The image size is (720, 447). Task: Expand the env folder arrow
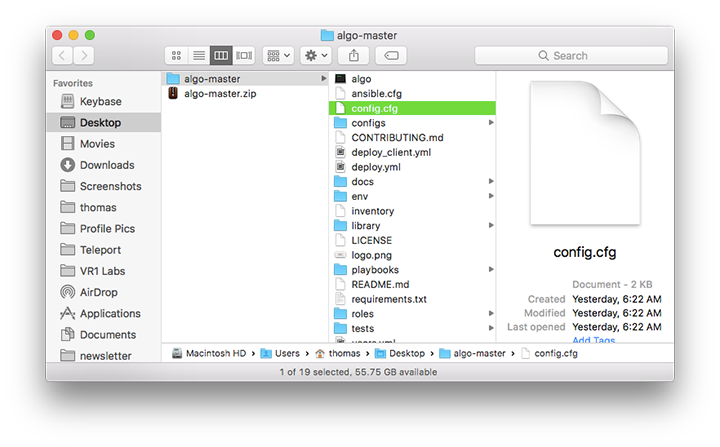click(x=491, y=196)
